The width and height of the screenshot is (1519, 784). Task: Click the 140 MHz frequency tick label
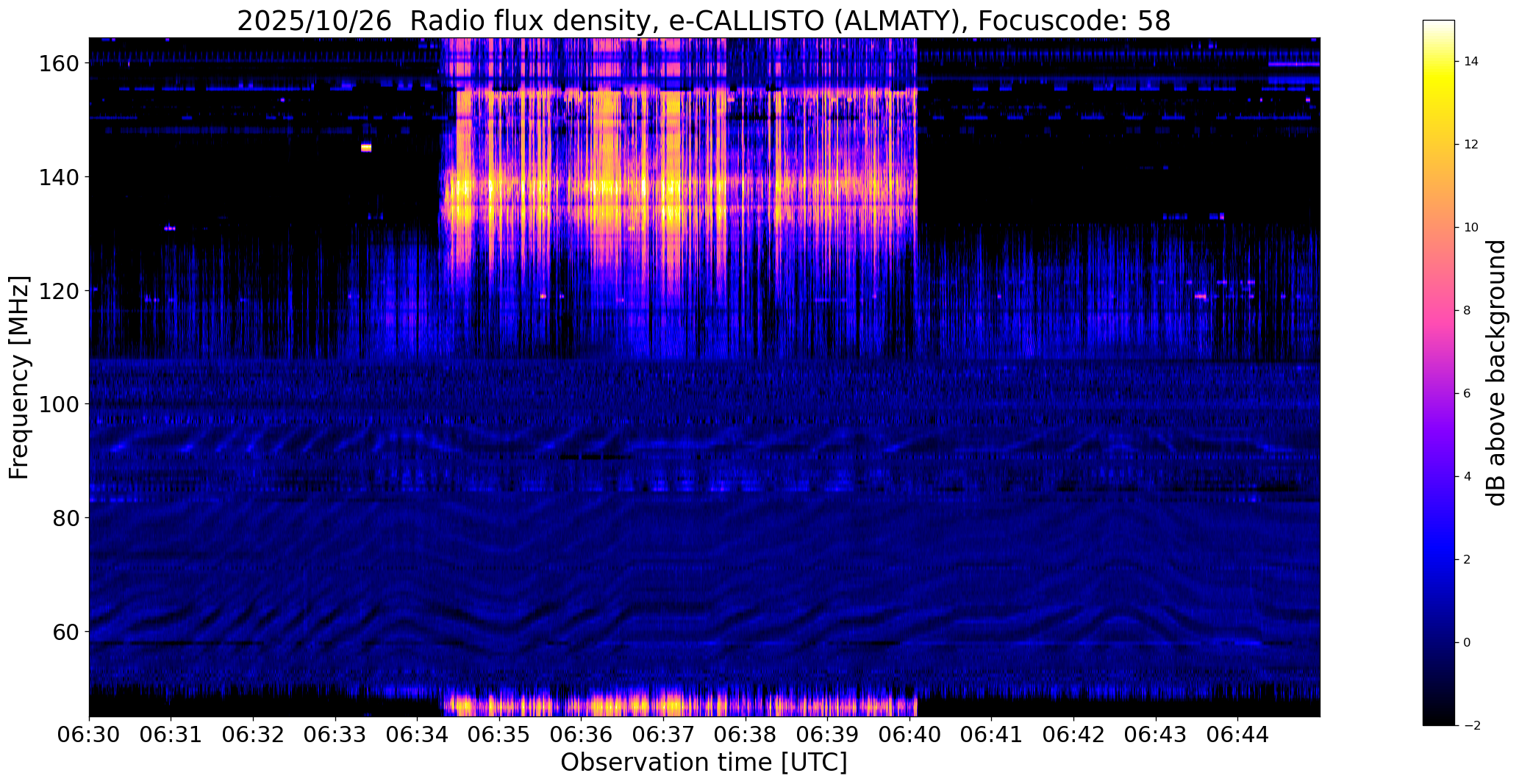click(x=58, y=177)
